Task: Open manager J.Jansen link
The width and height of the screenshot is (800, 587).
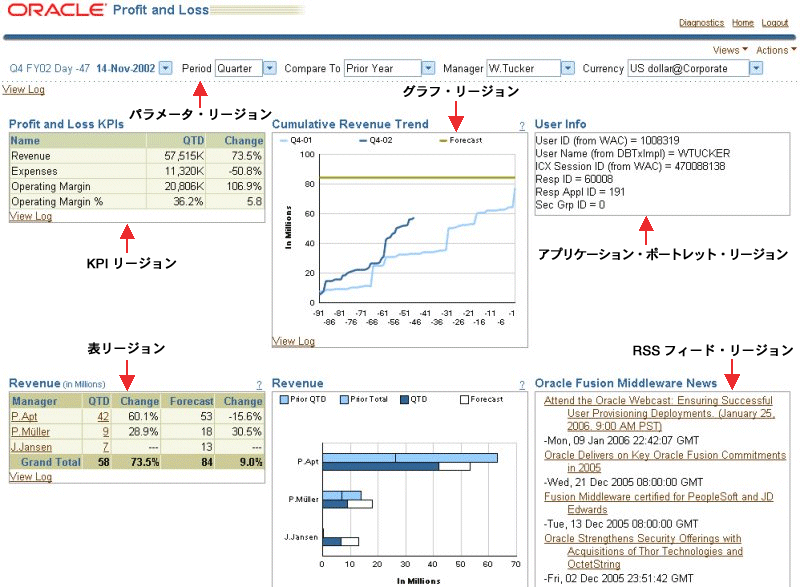Action: coord(32,447)
